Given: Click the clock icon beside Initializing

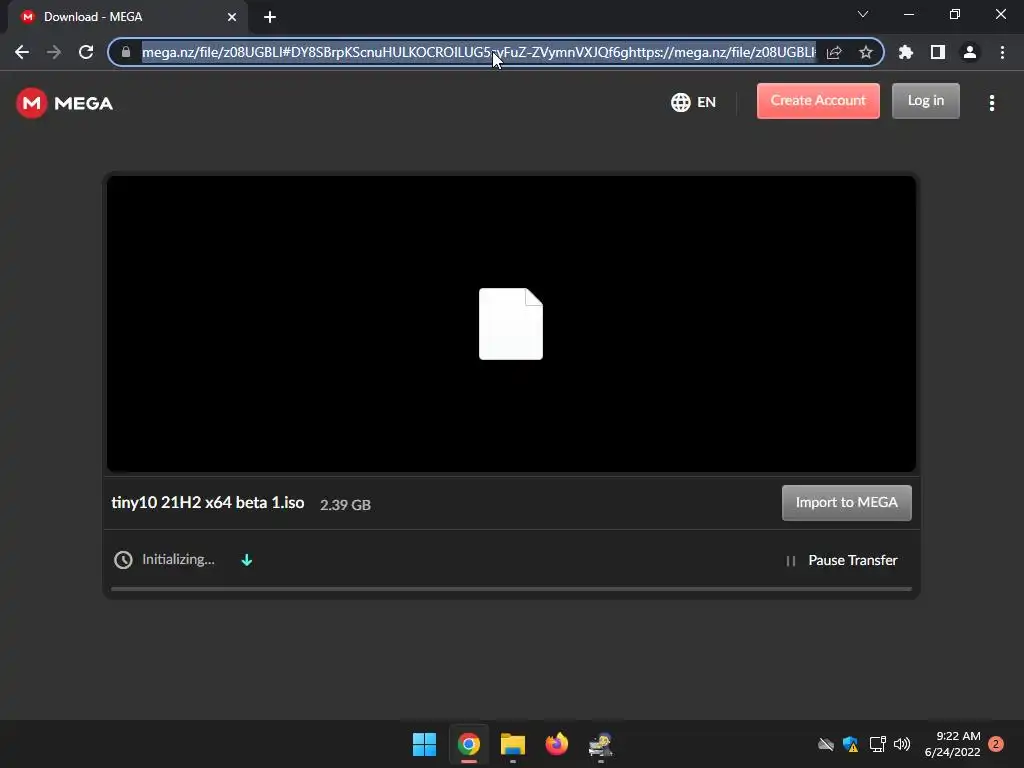Looking at the screenshot, I should pyautogui.click(x=123, y=560).
